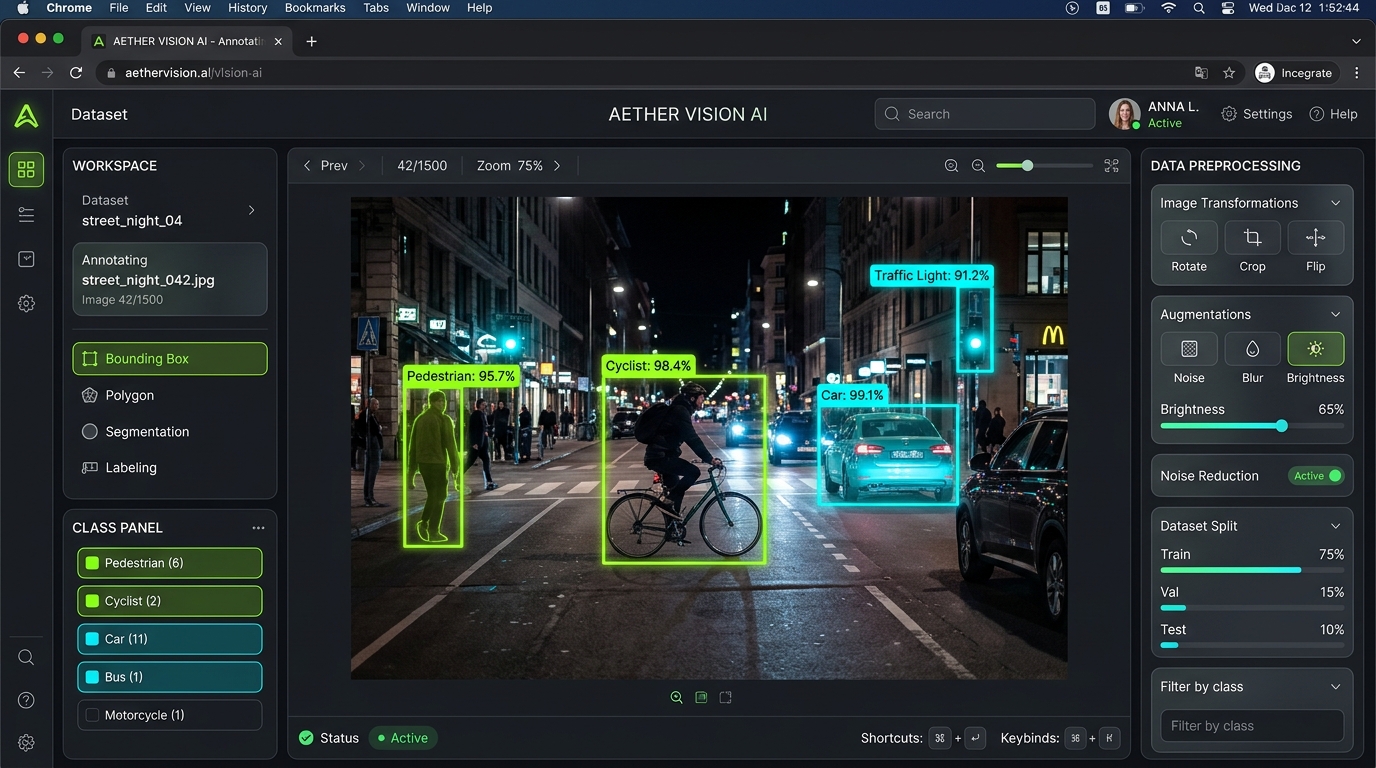The image size is (1376, 768).
Task: Open Help in the top header
Action: coord(1333,114)
